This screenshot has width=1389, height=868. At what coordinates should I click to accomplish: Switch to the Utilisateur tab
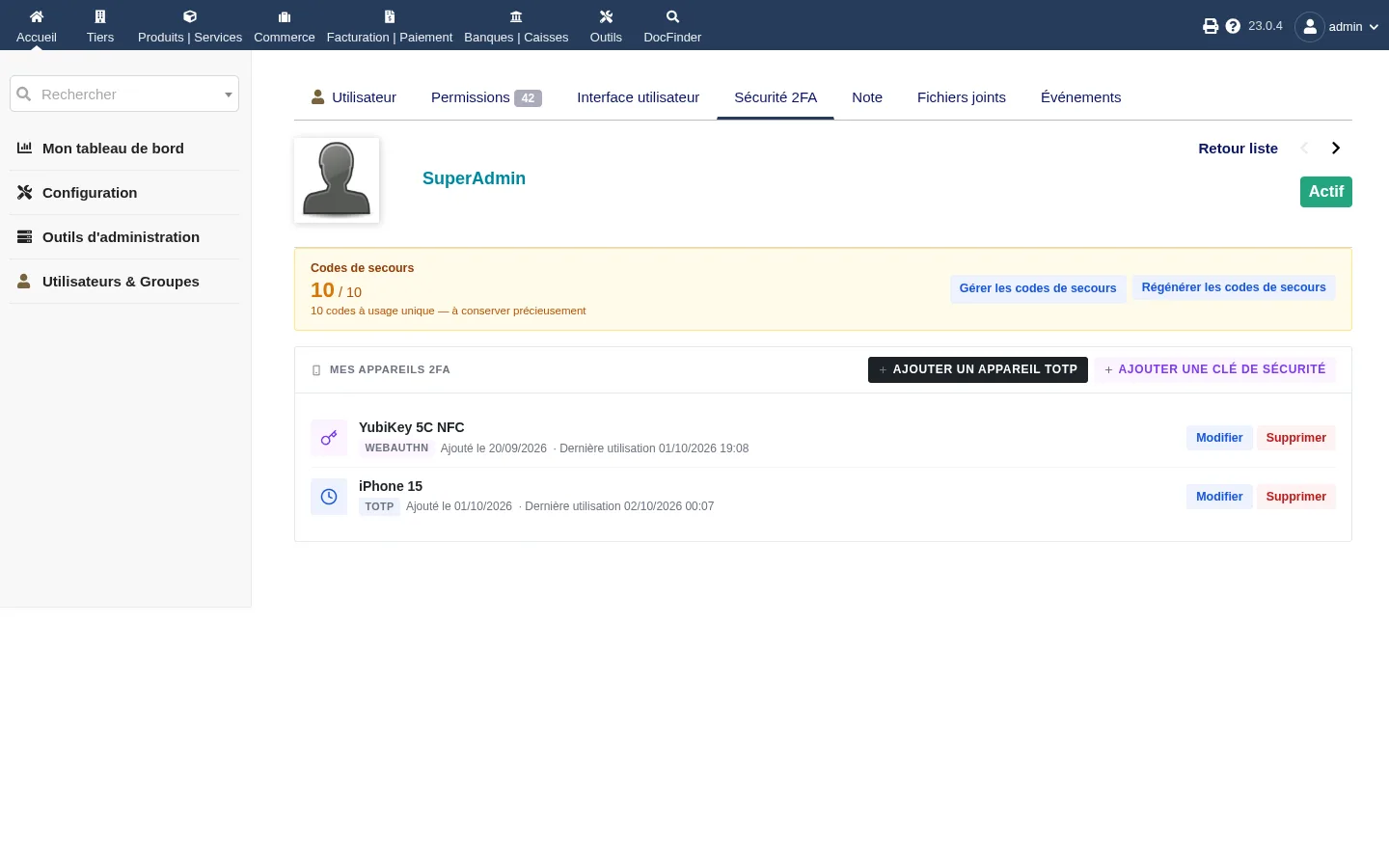(x=354, y=97)
